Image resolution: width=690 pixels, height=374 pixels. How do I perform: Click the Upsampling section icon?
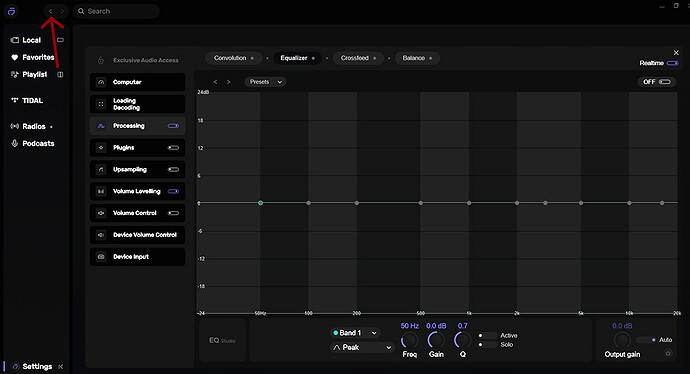click(x=101, y=169)
